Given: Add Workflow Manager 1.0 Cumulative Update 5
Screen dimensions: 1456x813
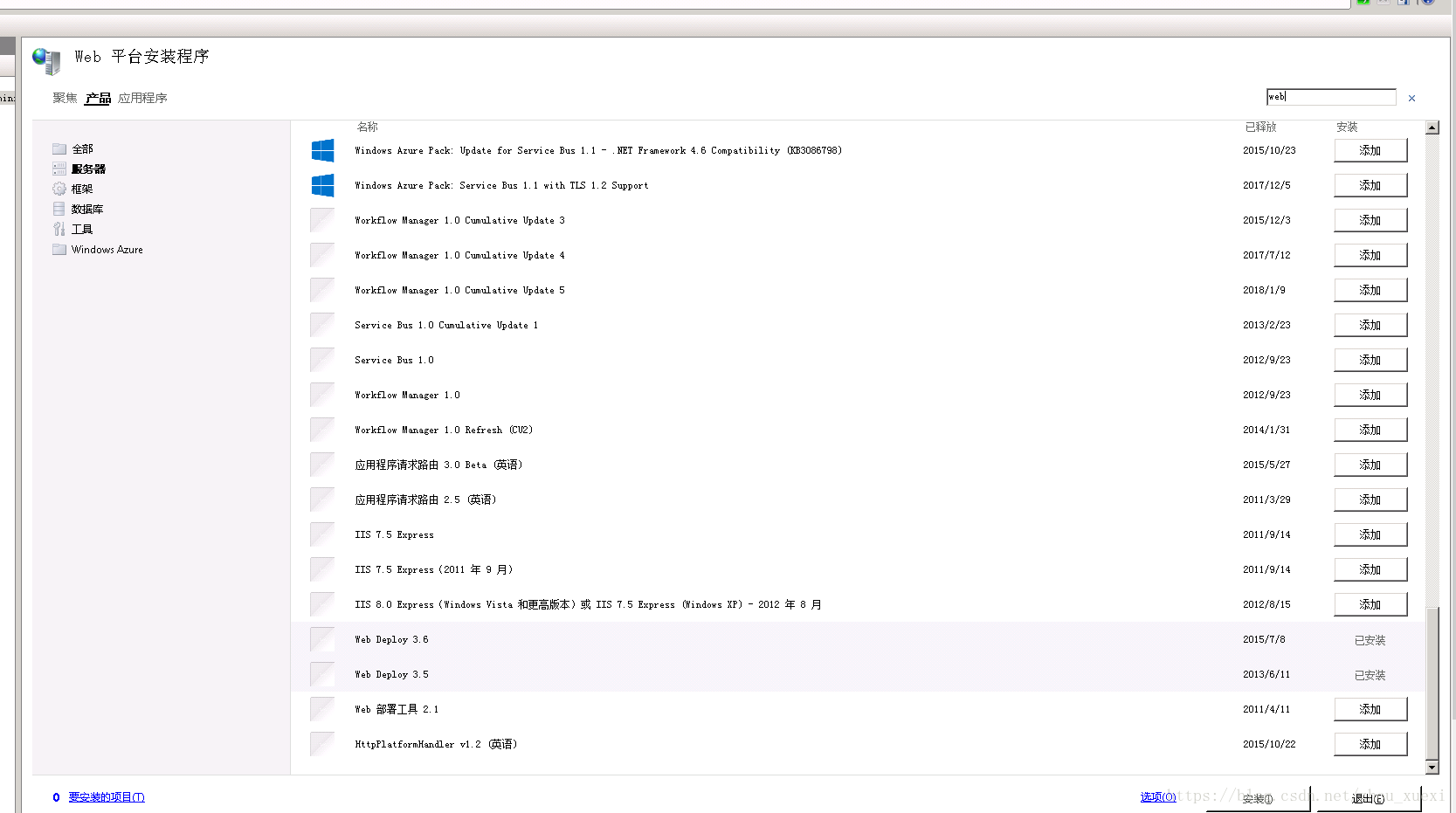Looking at the screenshot, I should [x=1370, y=290].
